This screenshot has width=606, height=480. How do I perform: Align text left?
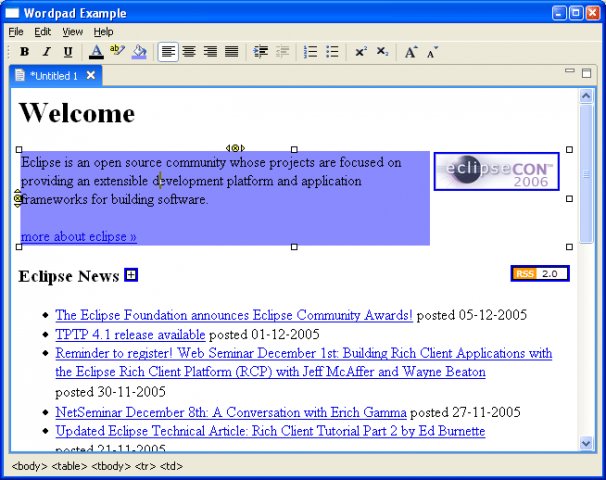click(168, 51)
